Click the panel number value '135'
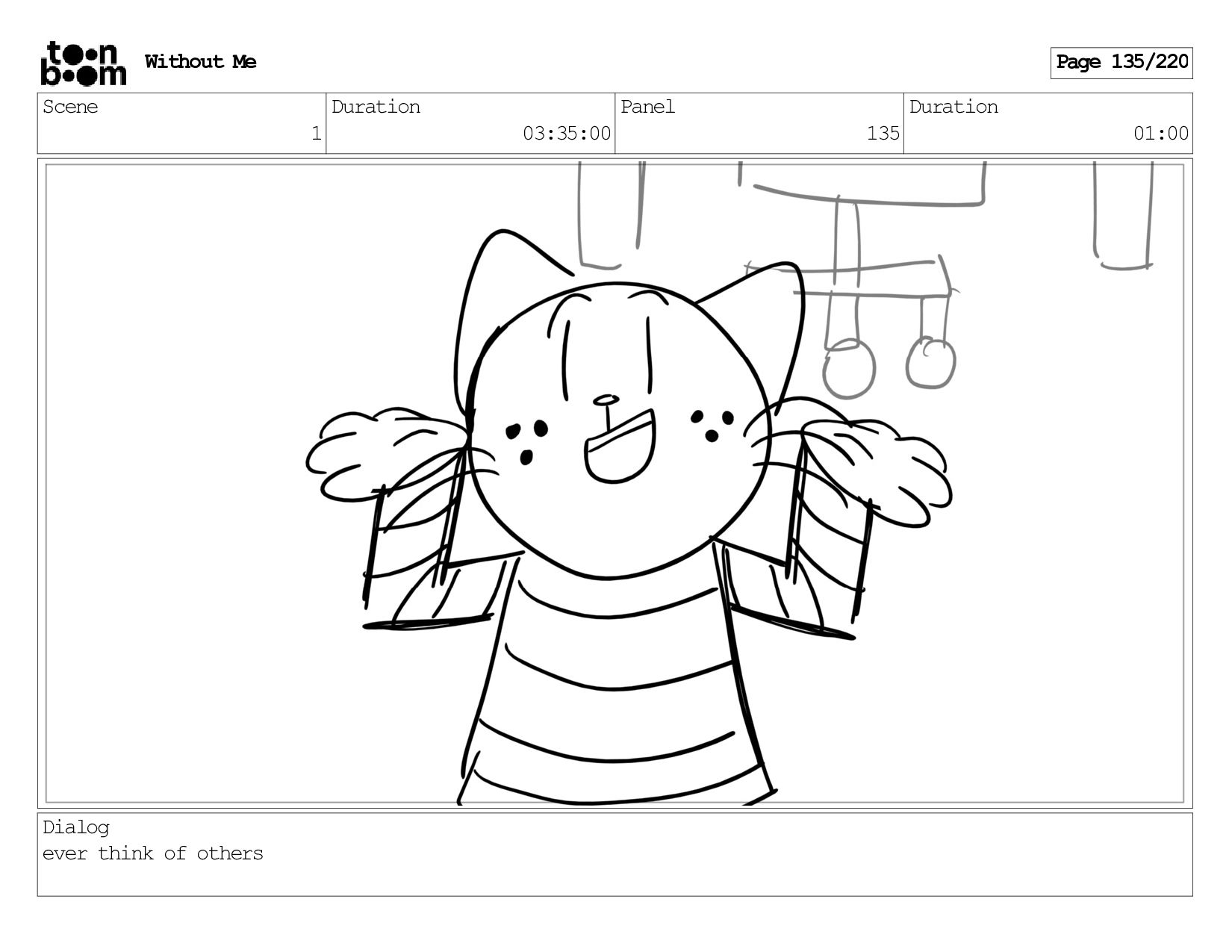This screenshot has height=952, width=1232. [x=883, y=134]
